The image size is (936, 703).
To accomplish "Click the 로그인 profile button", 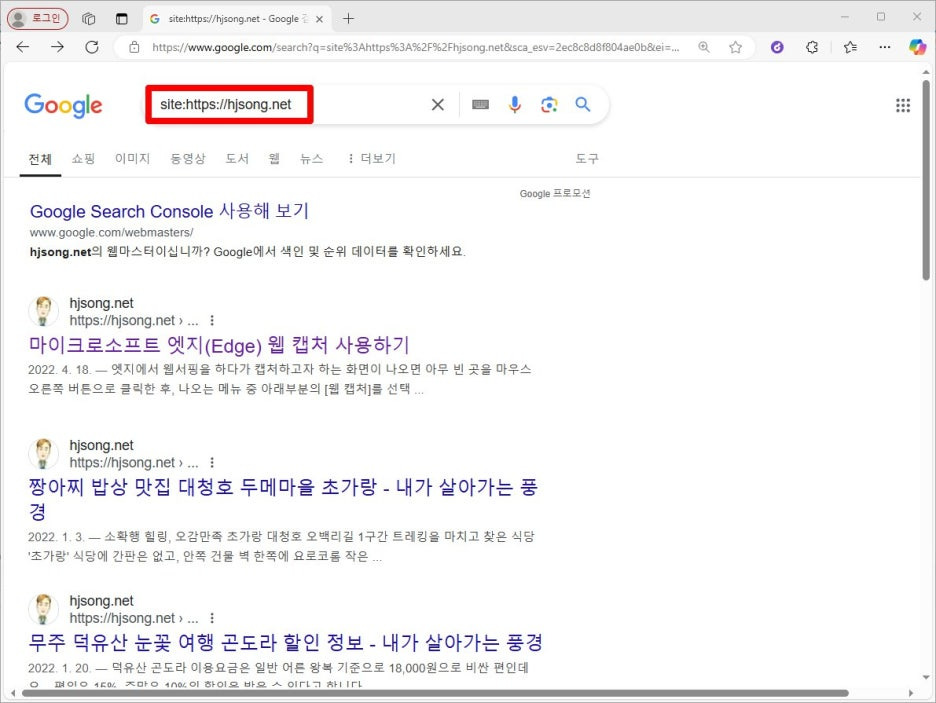I will [x=38, y=19].
